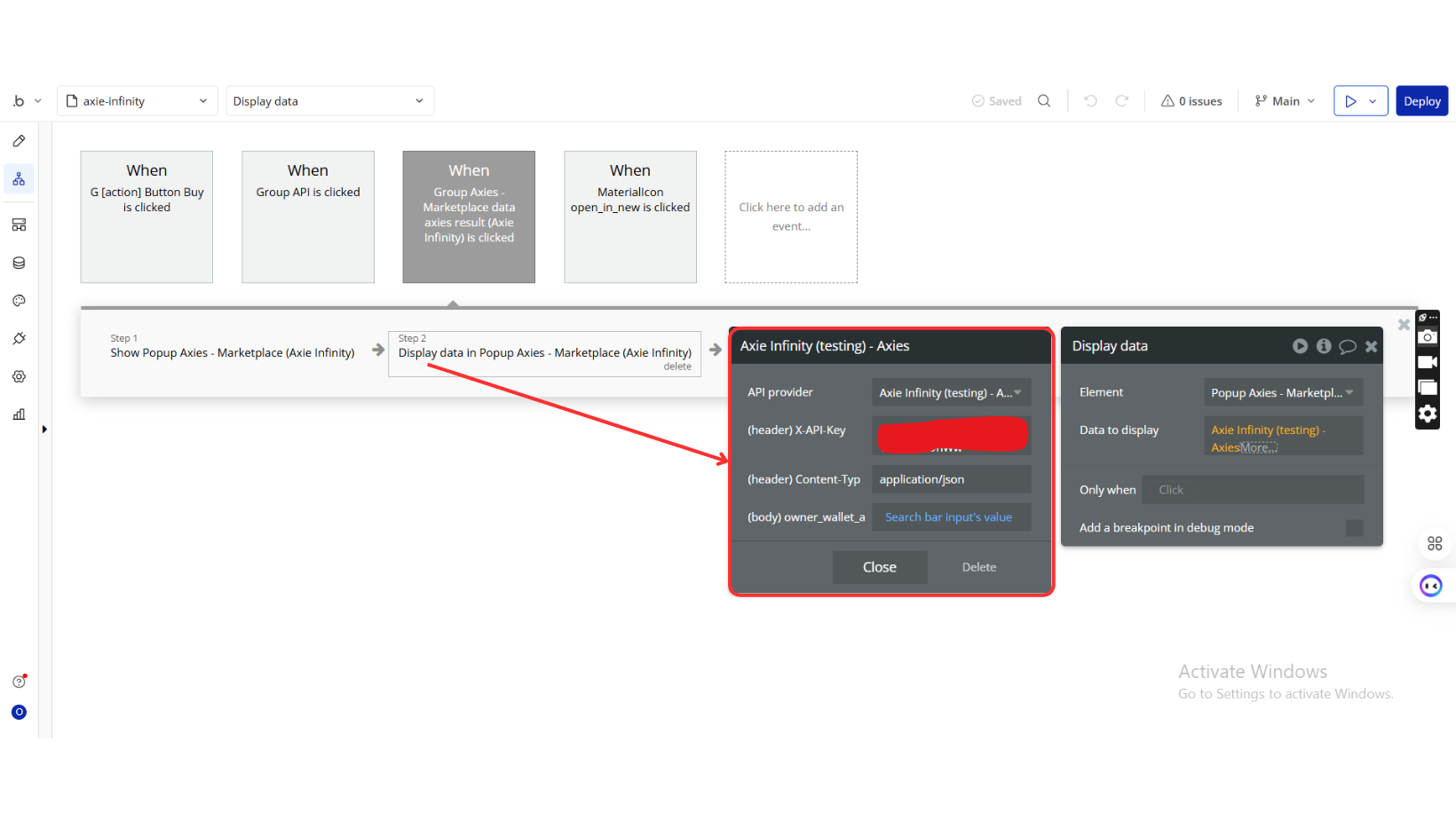Image resolution: width=1456 pixels, height=820 pixels.
Task: Open the help question mark icon
Action: (19, 682)
